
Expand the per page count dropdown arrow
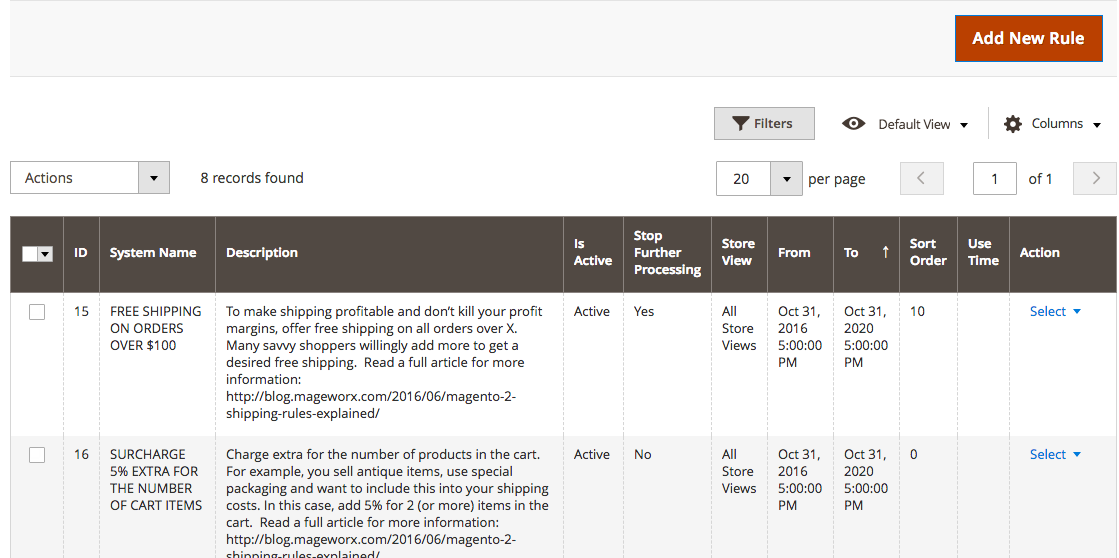(x=786, y=179)
